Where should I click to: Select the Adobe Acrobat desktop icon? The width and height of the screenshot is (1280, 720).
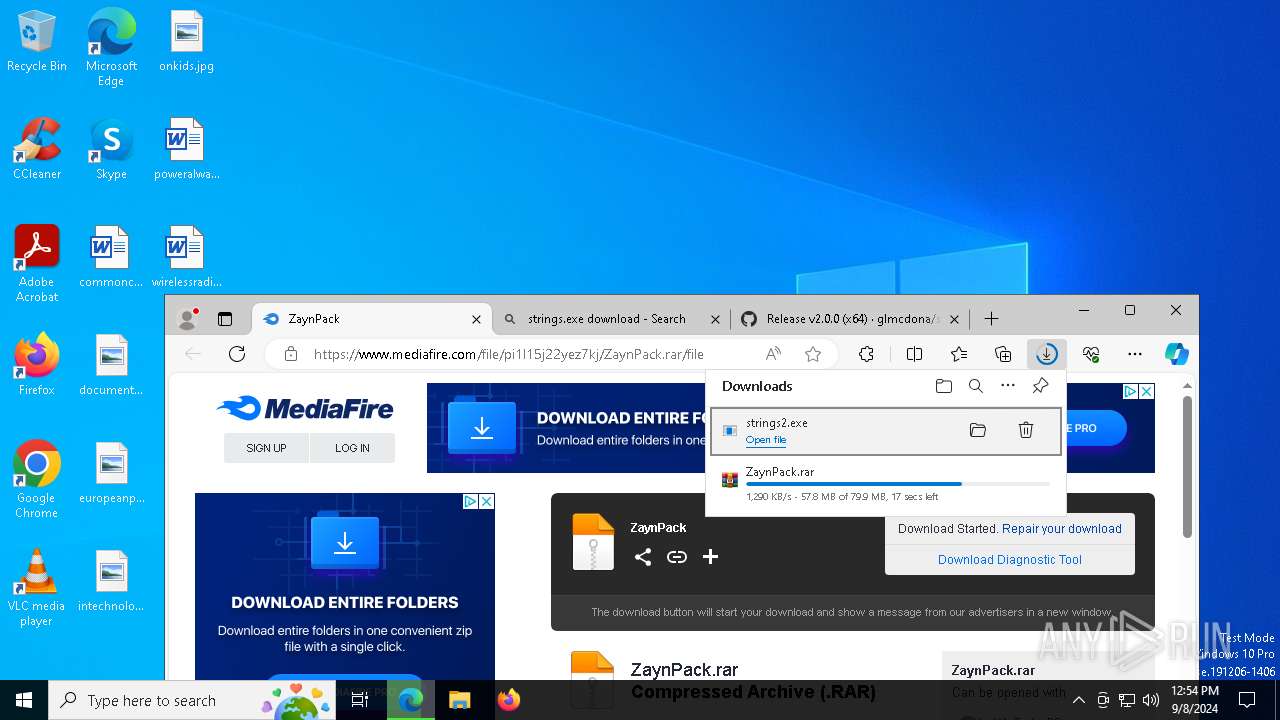pyautogui.click(x=37, y=263)
